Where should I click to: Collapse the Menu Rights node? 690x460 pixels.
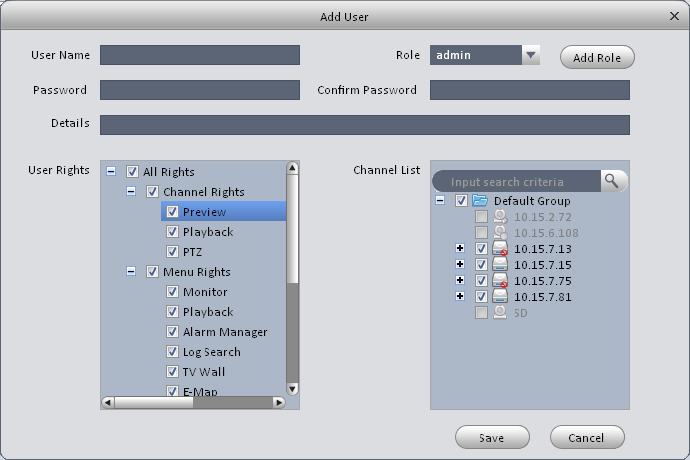131,271
